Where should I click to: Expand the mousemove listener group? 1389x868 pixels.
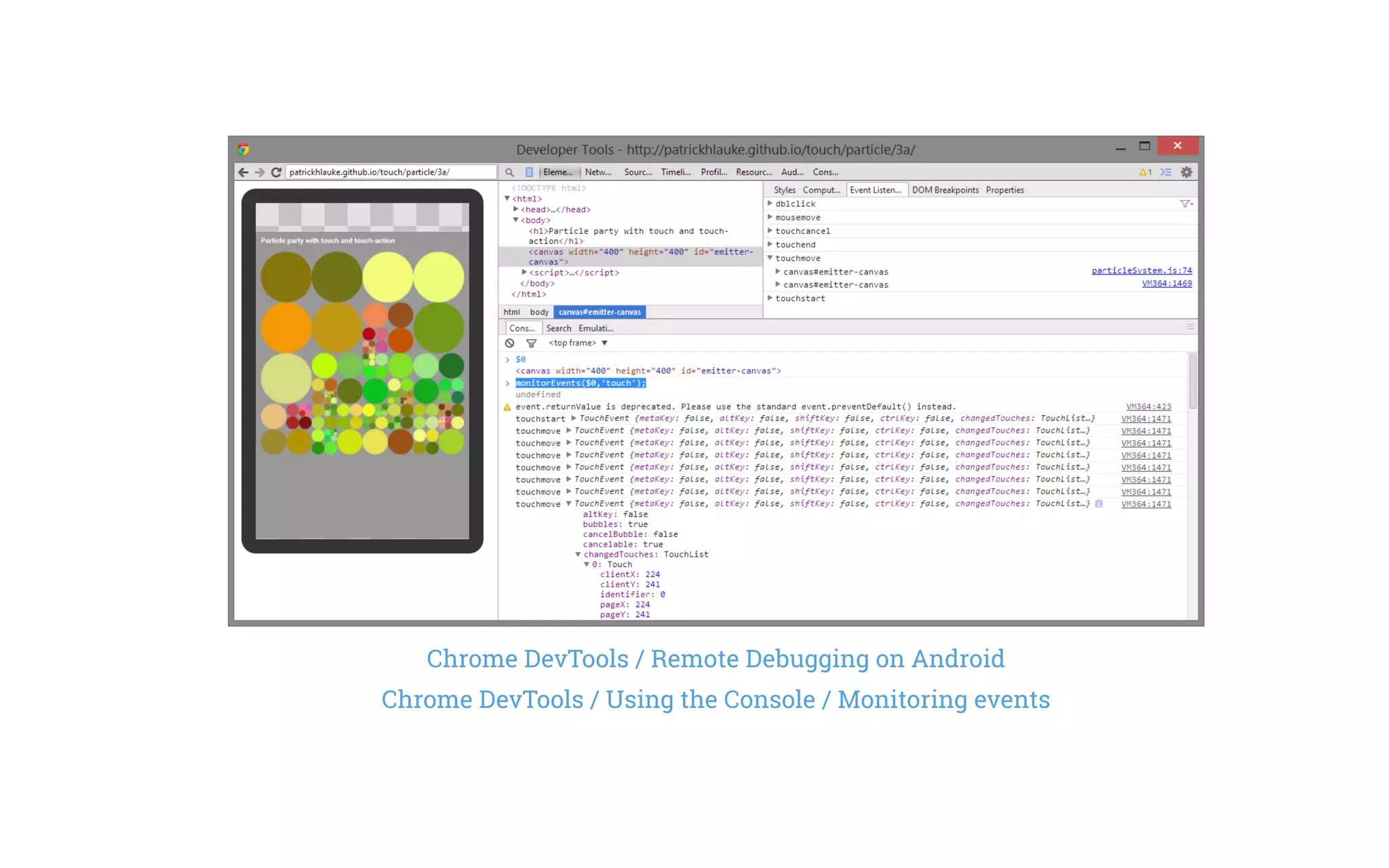pyautogui.click(x=770, y=217)
